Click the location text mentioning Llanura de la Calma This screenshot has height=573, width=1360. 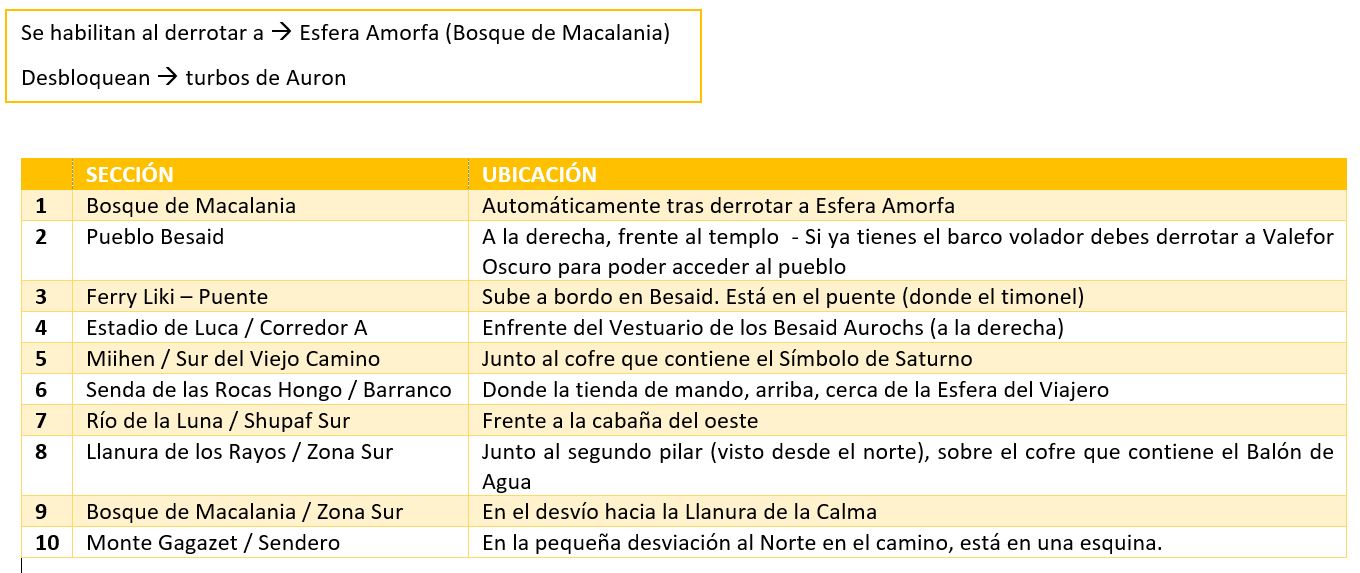click(x=679, y=512)
